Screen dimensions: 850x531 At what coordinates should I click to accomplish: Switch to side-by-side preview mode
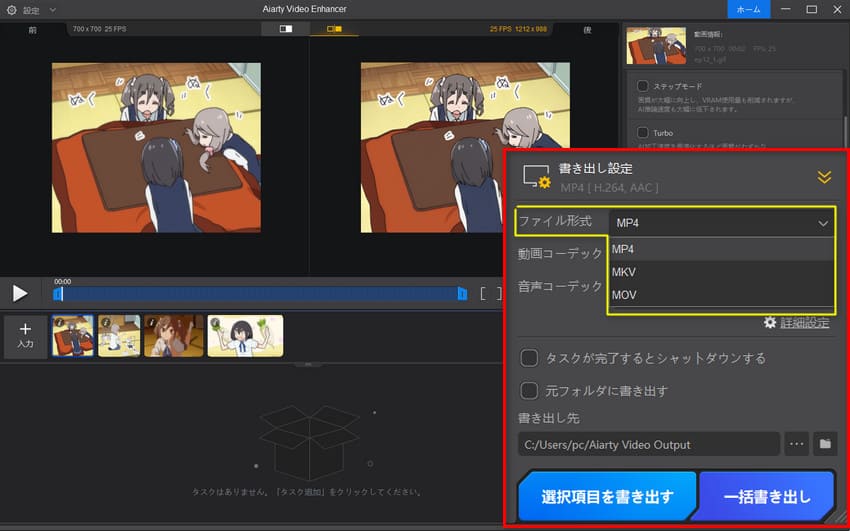click(x=334, y=29)
